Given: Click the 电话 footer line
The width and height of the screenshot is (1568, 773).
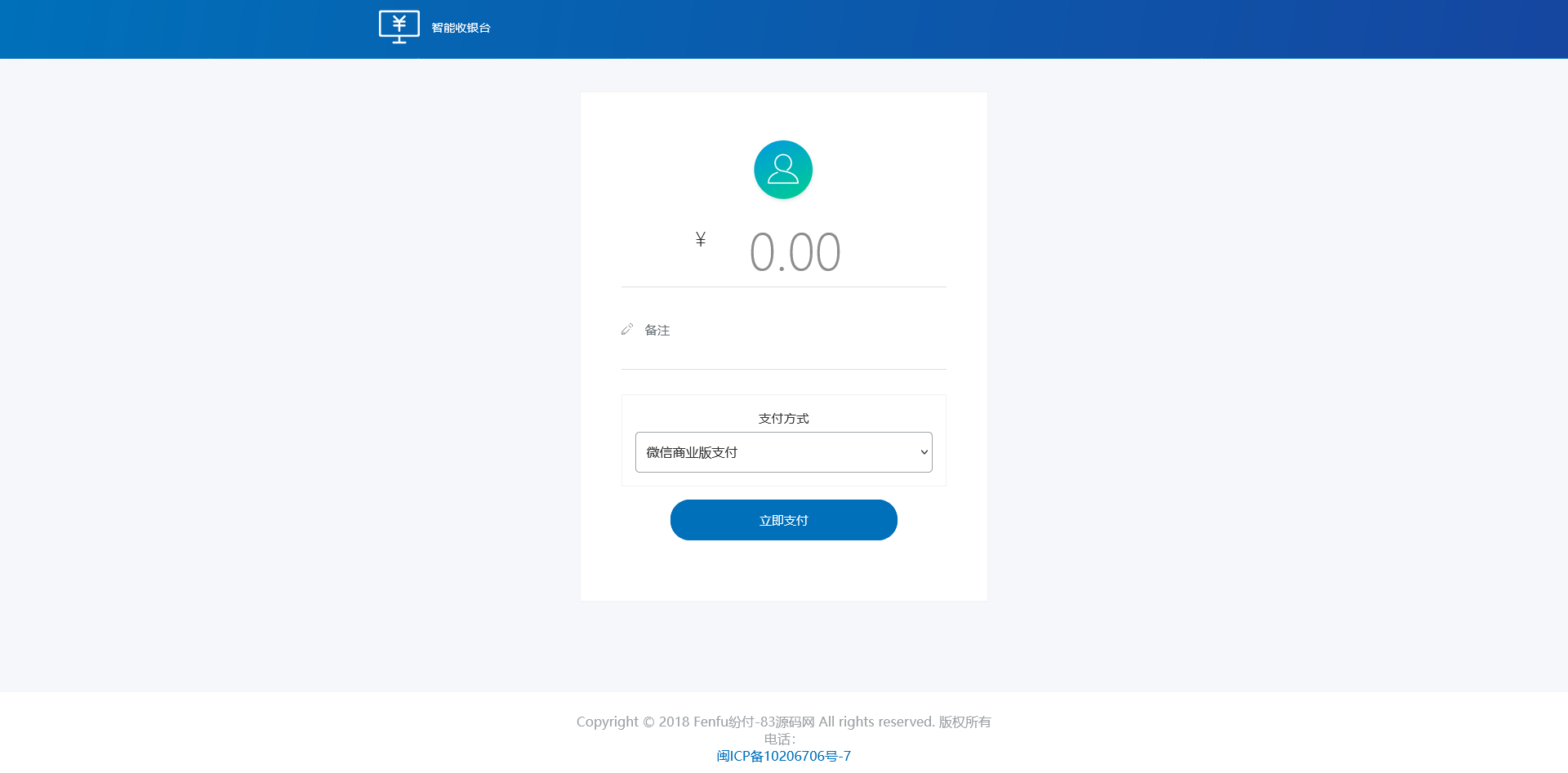Looking at the screenshot, I should point(780,739).
